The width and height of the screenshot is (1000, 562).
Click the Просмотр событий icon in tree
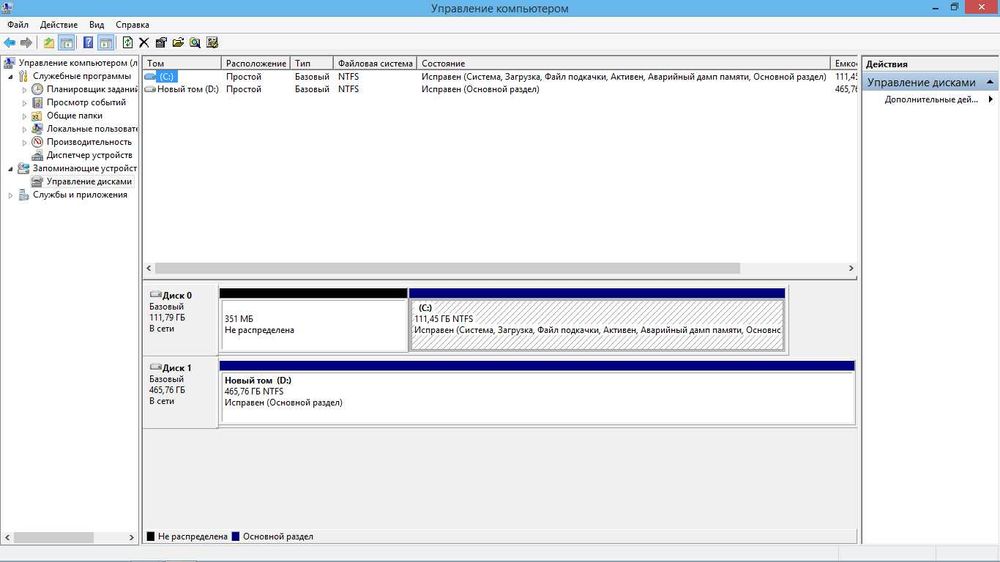pos(38,103)
